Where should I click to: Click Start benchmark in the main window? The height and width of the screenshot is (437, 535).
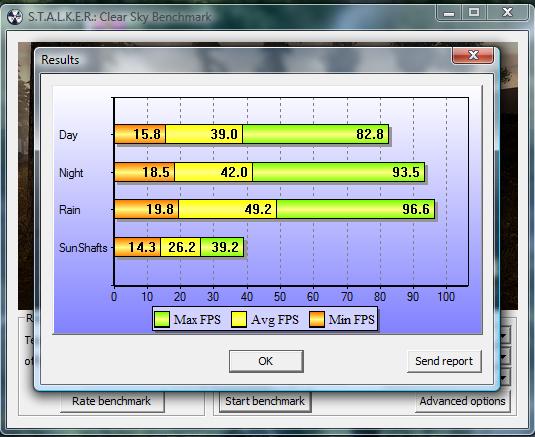click(x=265, y=401)
